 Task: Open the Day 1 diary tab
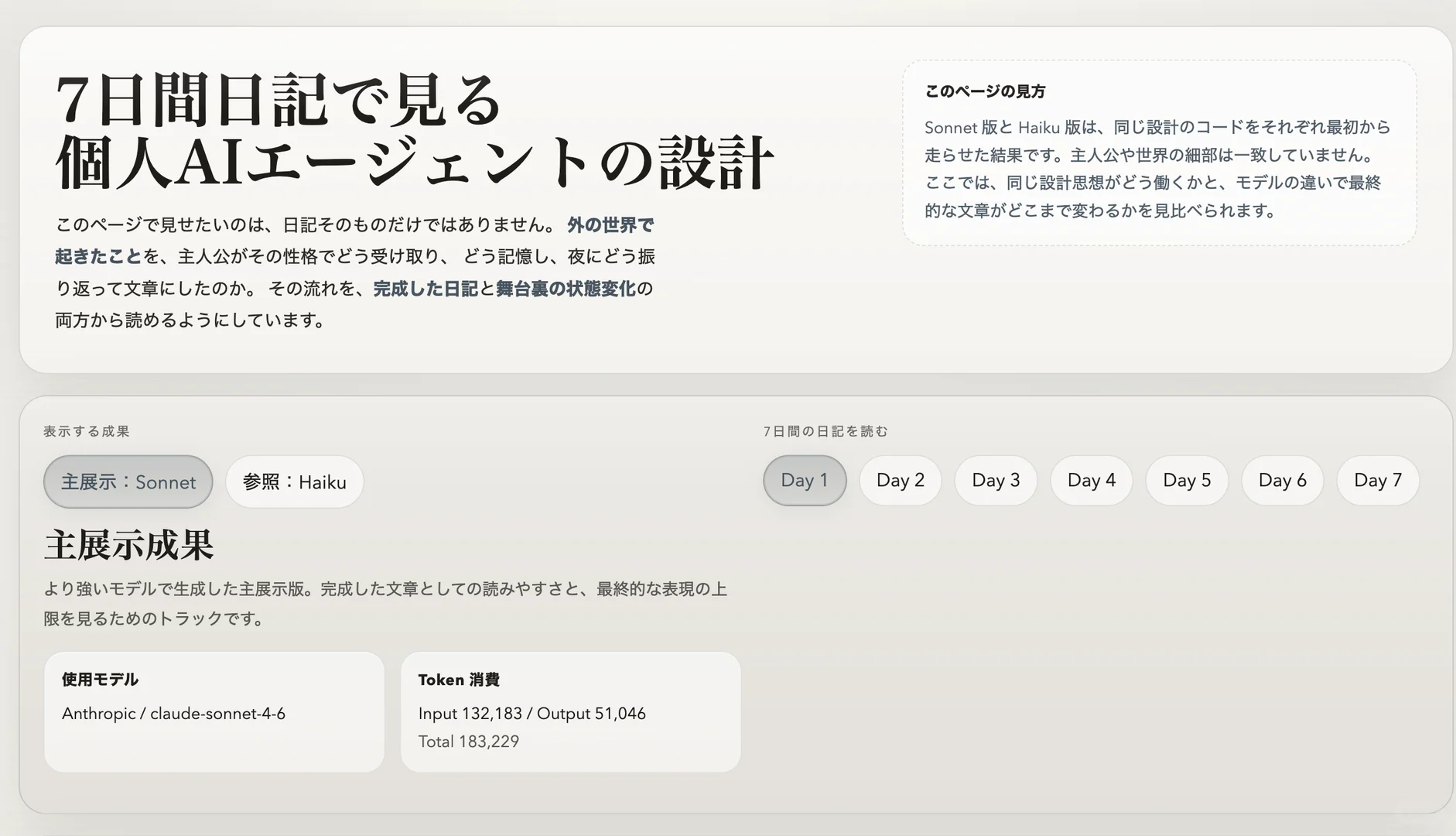pos(805,480)
